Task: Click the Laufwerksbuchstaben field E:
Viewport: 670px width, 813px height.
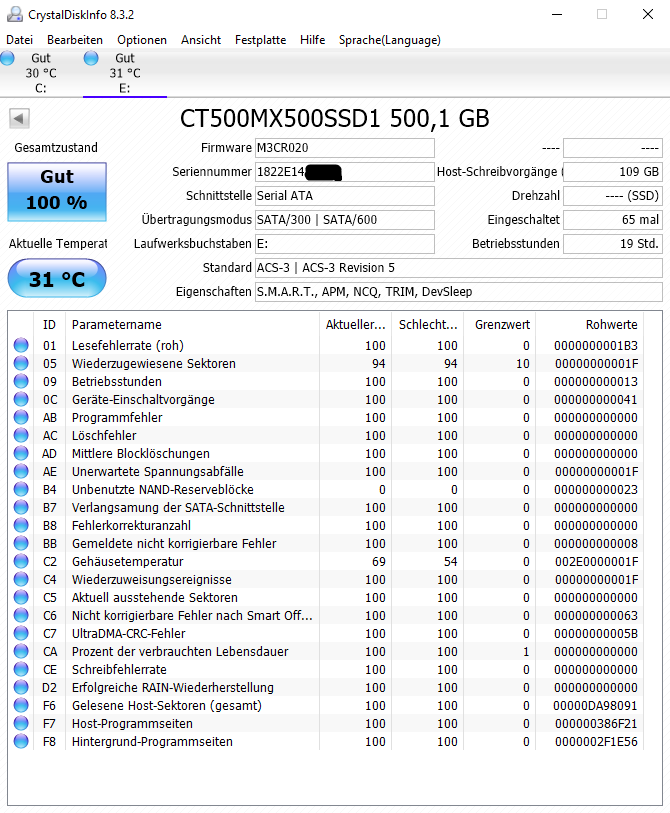Action: click(344, 244)
